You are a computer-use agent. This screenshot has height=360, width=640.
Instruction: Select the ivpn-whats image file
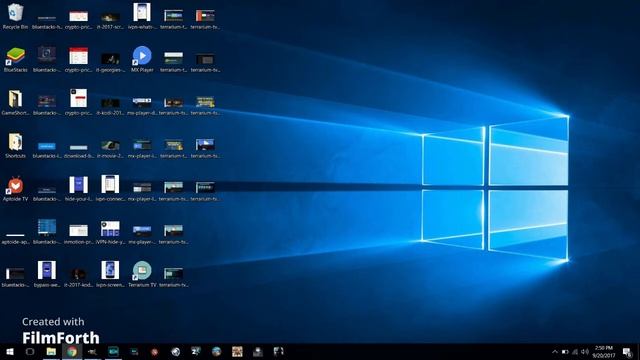coord(142,16)
